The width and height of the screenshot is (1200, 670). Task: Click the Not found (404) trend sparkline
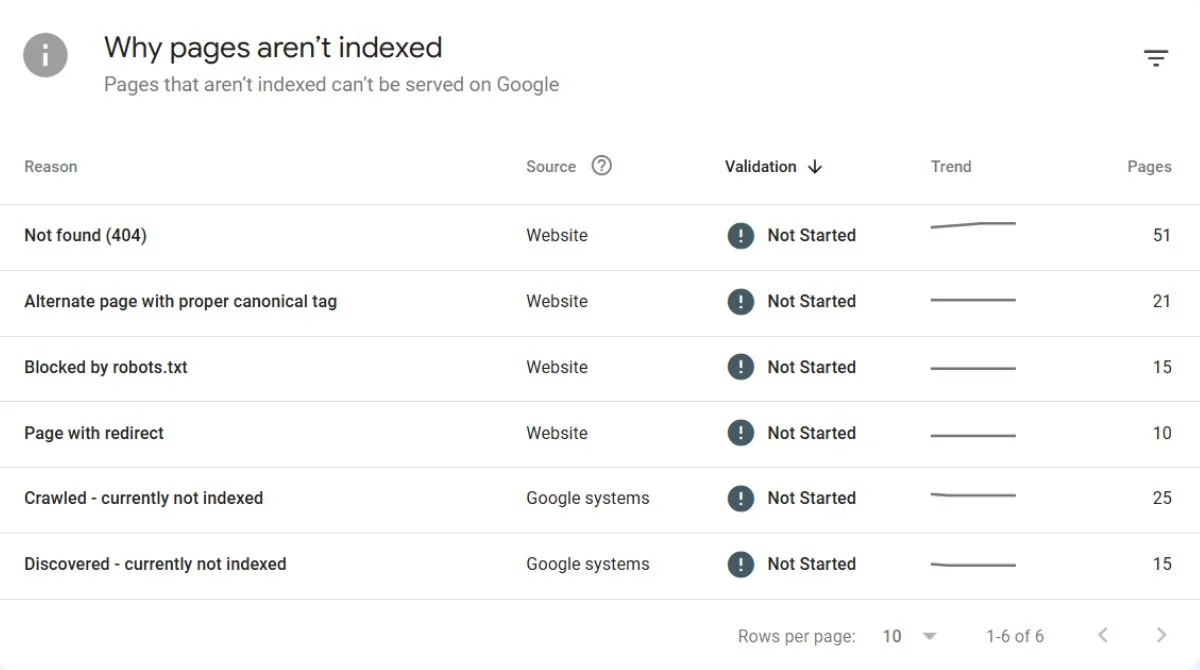tap(973, 226)
